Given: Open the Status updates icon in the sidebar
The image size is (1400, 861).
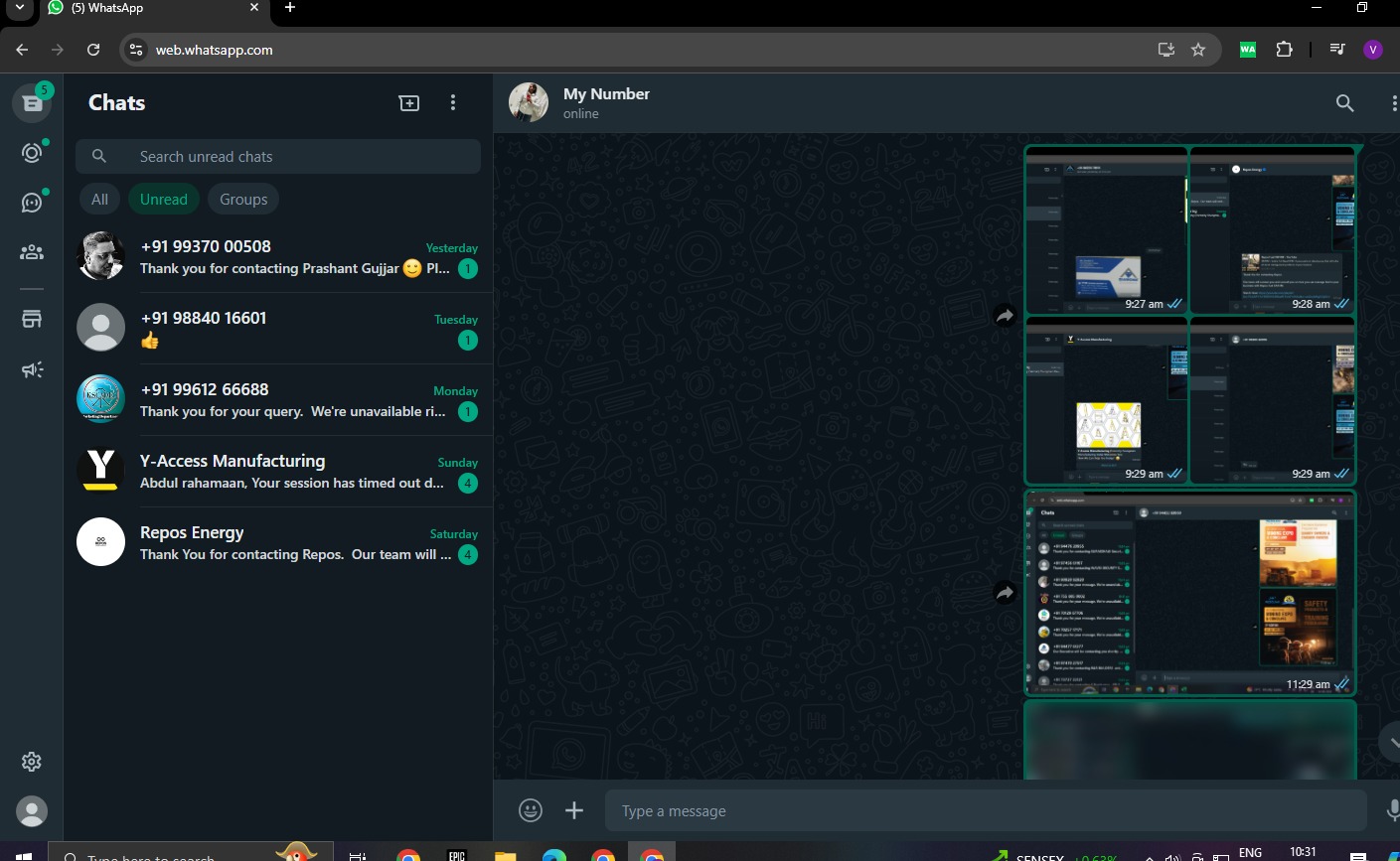Looking at the screenshot, I should click(32, 152).
